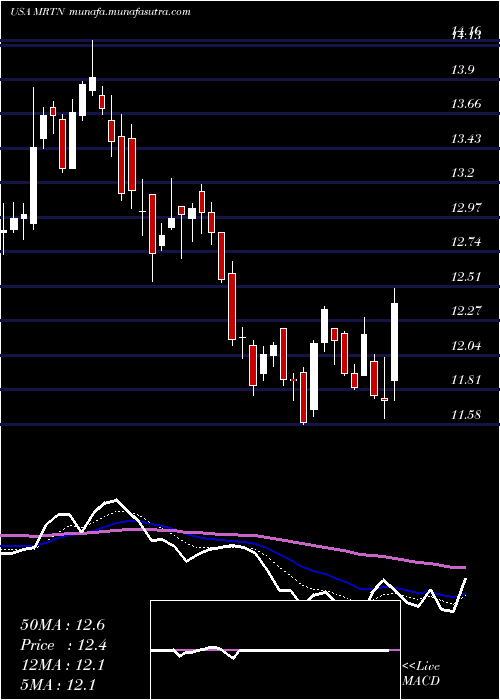Click the '5MA : 12.1' legend entry
This screenshot has width=500, height=700.
pyautogui.click(x=58, y=685)
